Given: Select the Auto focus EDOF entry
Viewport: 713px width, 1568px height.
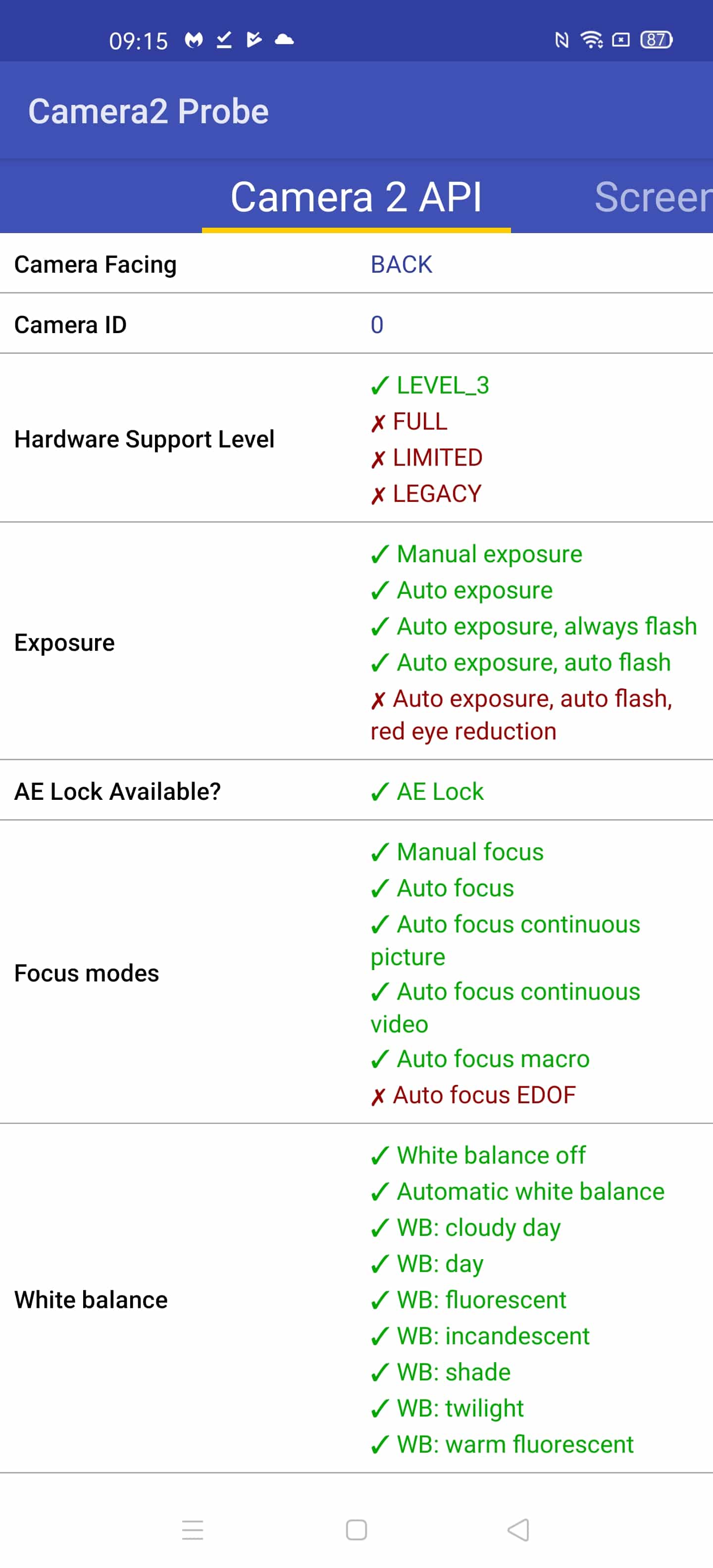Looking at the screenshot, I should (x=473, y=1095).
